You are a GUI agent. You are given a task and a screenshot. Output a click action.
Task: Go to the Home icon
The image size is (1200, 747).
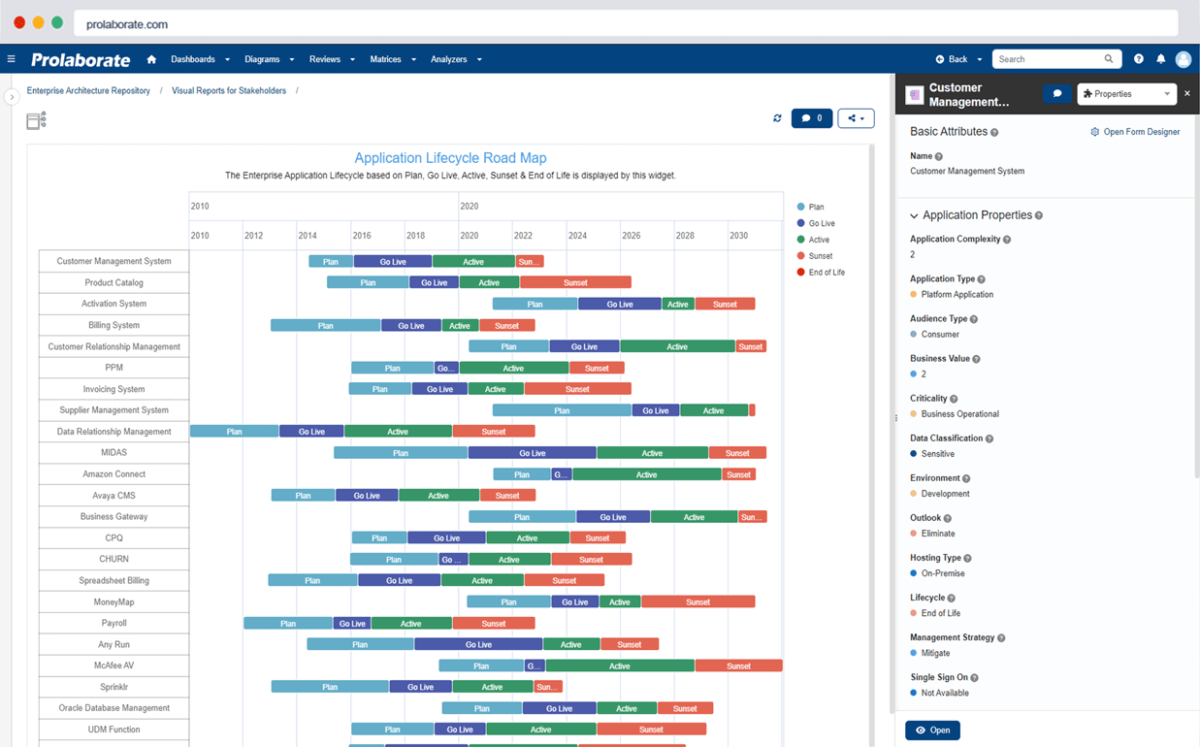tap(151, 59)
